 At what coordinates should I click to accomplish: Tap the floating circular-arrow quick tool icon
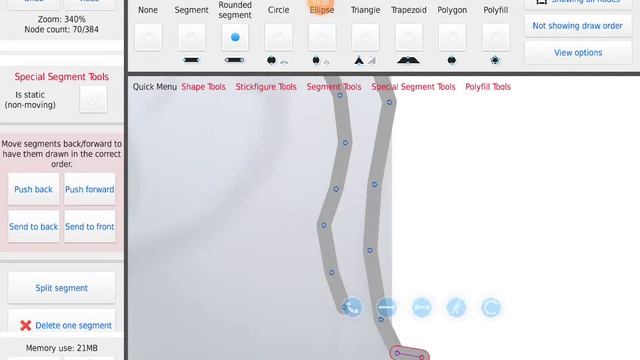point(491,307)
